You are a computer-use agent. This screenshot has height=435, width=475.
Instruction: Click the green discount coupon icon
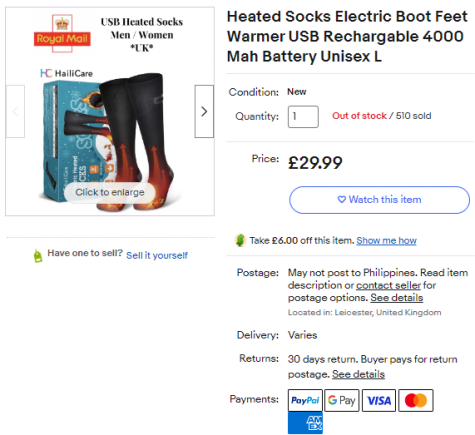point(240,240)
